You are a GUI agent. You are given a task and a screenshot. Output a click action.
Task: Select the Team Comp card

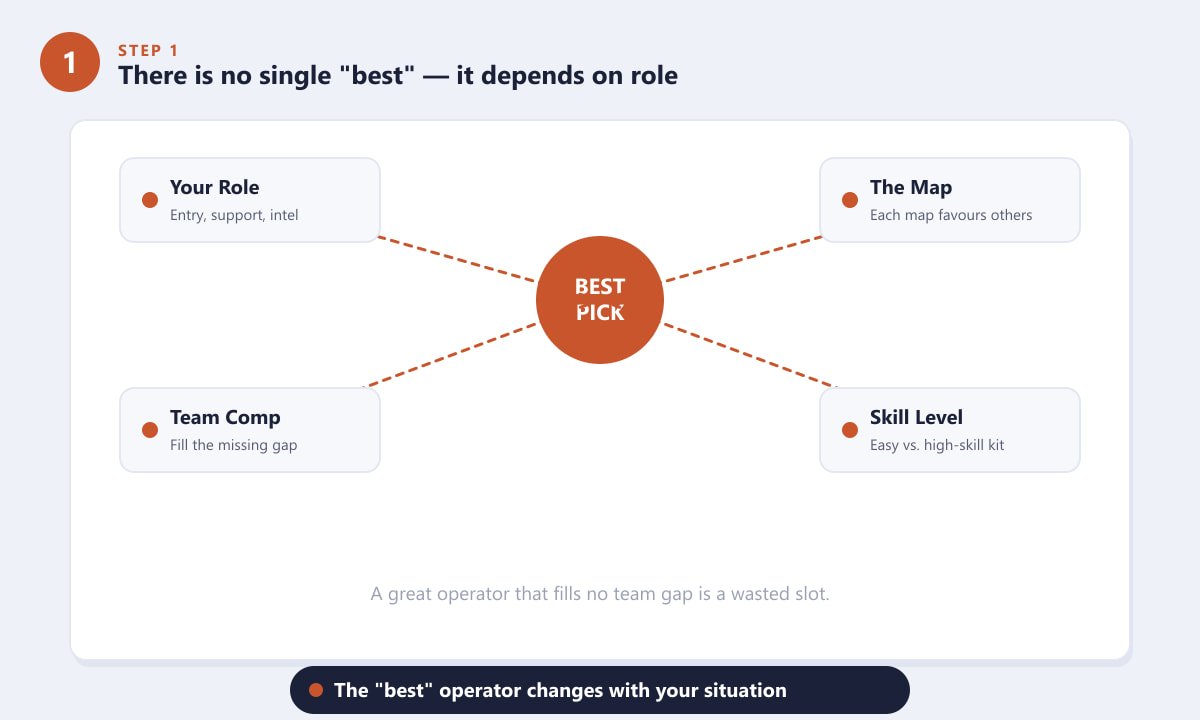(250, 430)
